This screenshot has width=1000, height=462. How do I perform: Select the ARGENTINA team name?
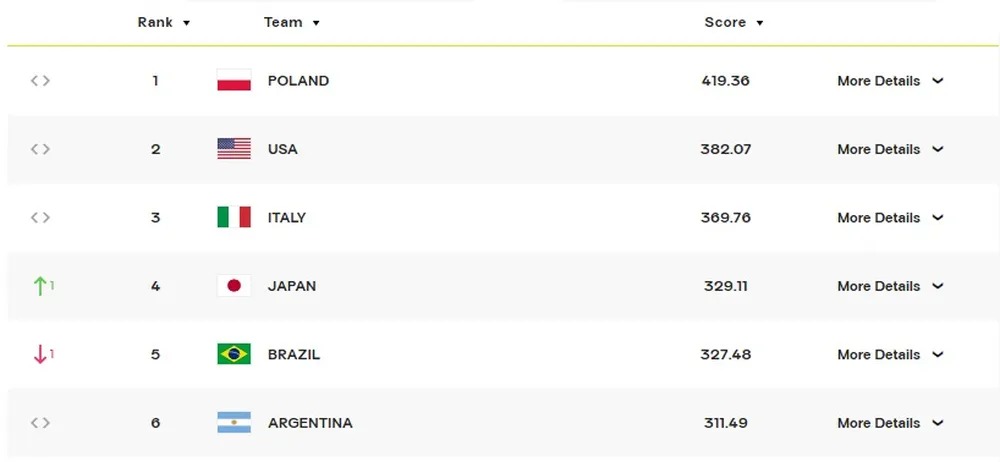[x=310, y=422]
